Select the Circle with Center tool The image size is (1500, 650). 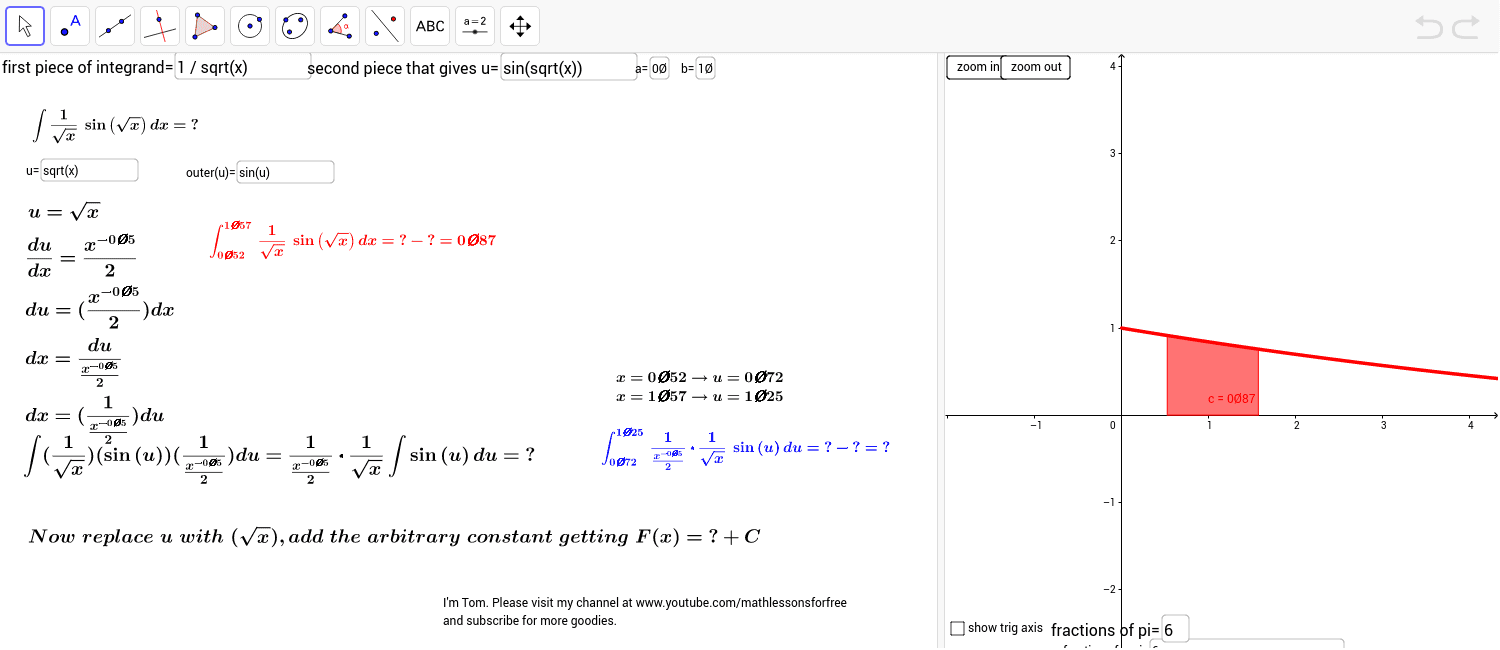tap(250, 26)
